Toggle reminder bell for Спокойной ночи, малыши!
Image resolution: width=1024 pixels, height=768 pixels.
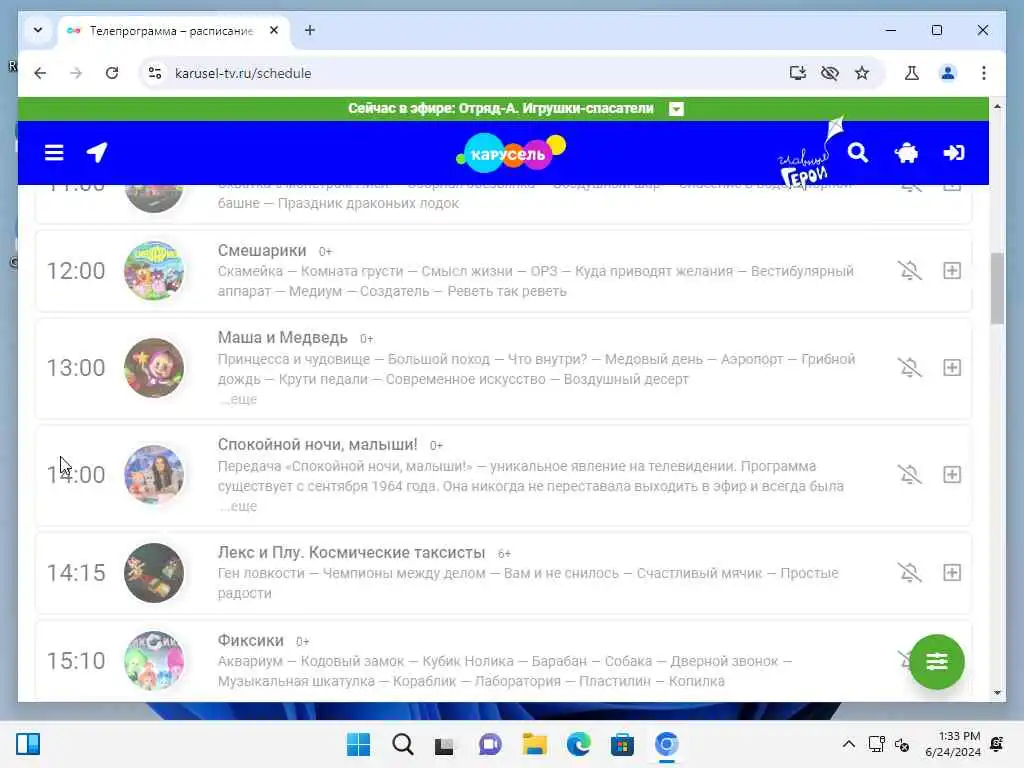(910, 475)
